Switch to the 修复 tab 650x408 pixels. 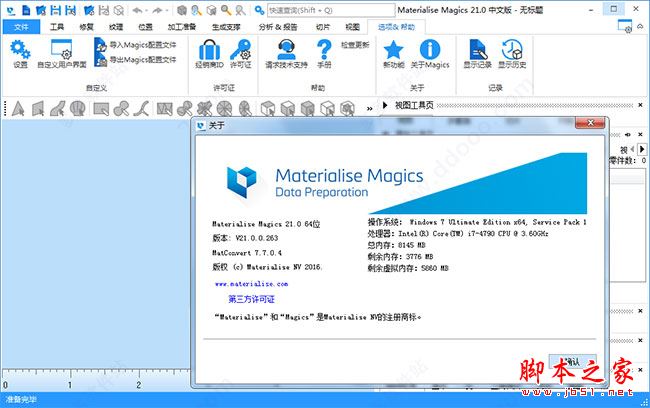pyautogui.click(x=87, y=27)
